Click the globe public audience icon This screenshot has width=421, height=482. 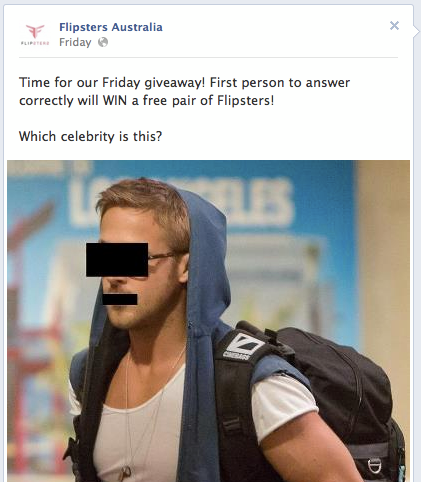click(103, 42)
